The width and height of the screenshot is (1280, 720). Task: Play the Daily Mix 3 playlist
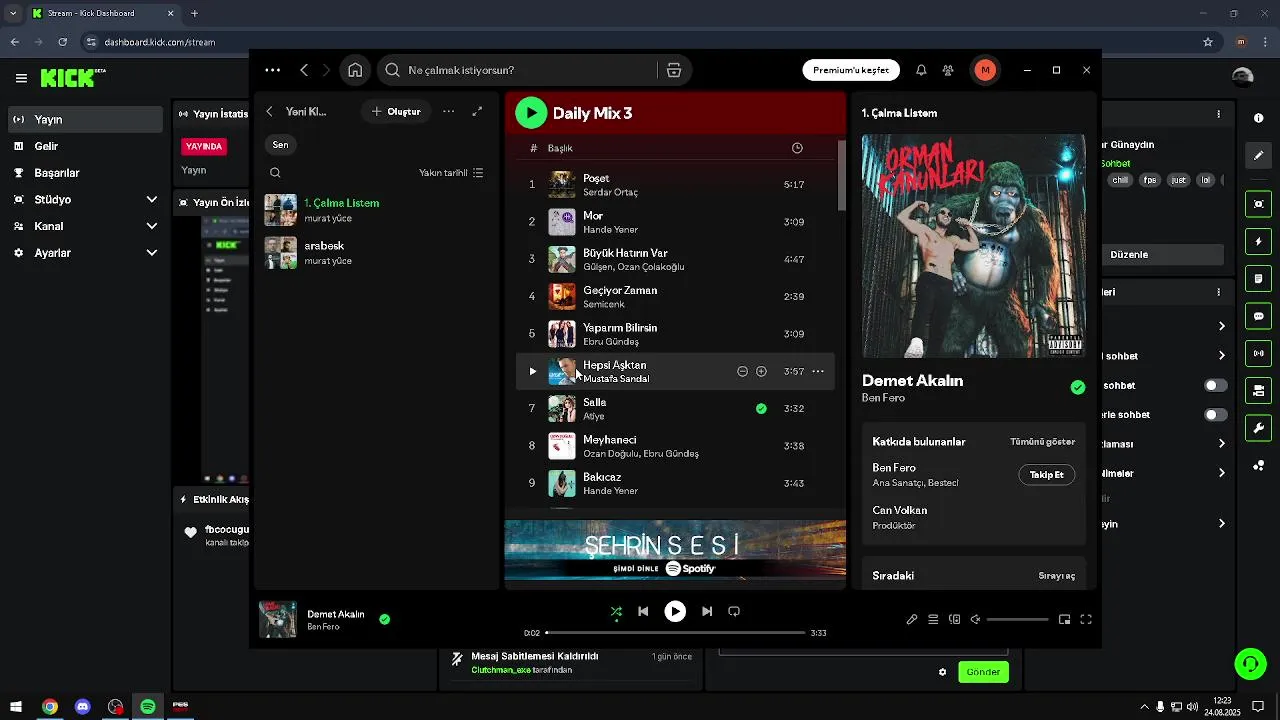[x=531, y=113]
